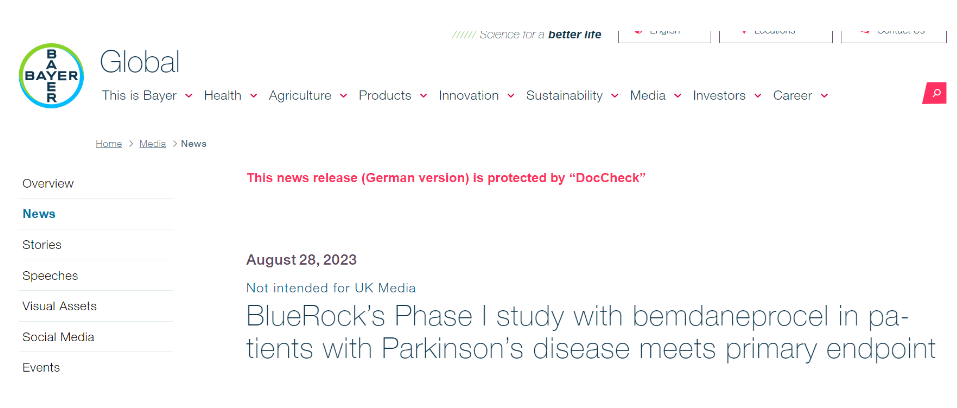The image size is (958, 408).
Task: Select Media in the top navigation
Action: click(x=647, y=96)
